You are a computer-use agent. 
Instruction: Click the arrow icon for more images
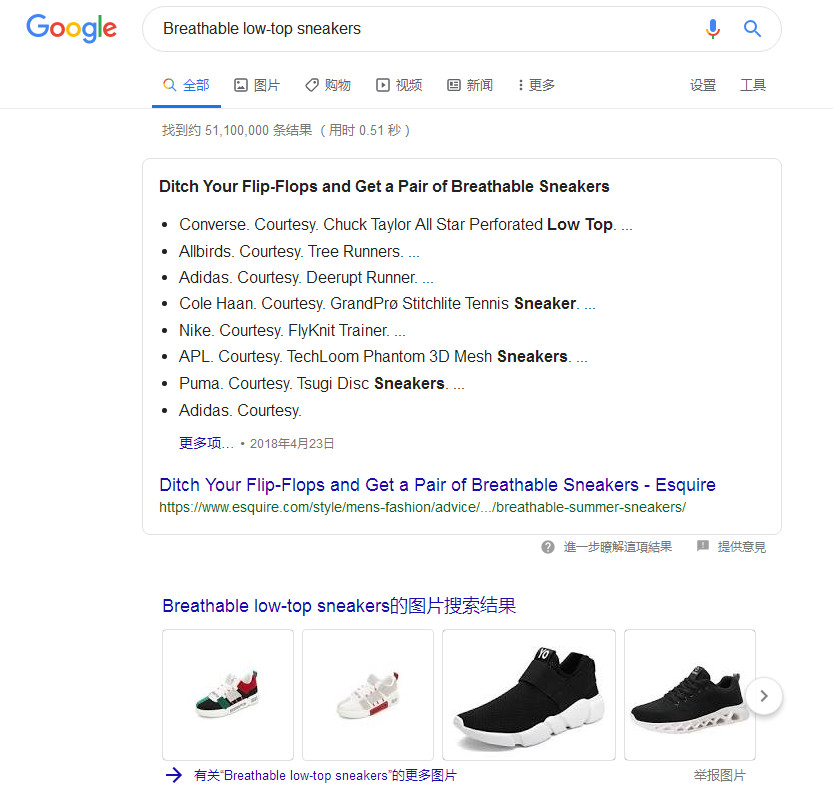pos(173,775)
